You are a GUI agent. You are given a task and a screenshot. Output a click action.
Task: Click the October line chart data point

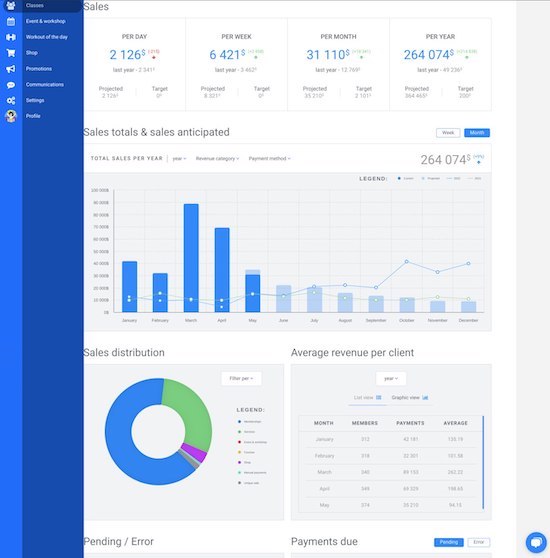point(407,262)
